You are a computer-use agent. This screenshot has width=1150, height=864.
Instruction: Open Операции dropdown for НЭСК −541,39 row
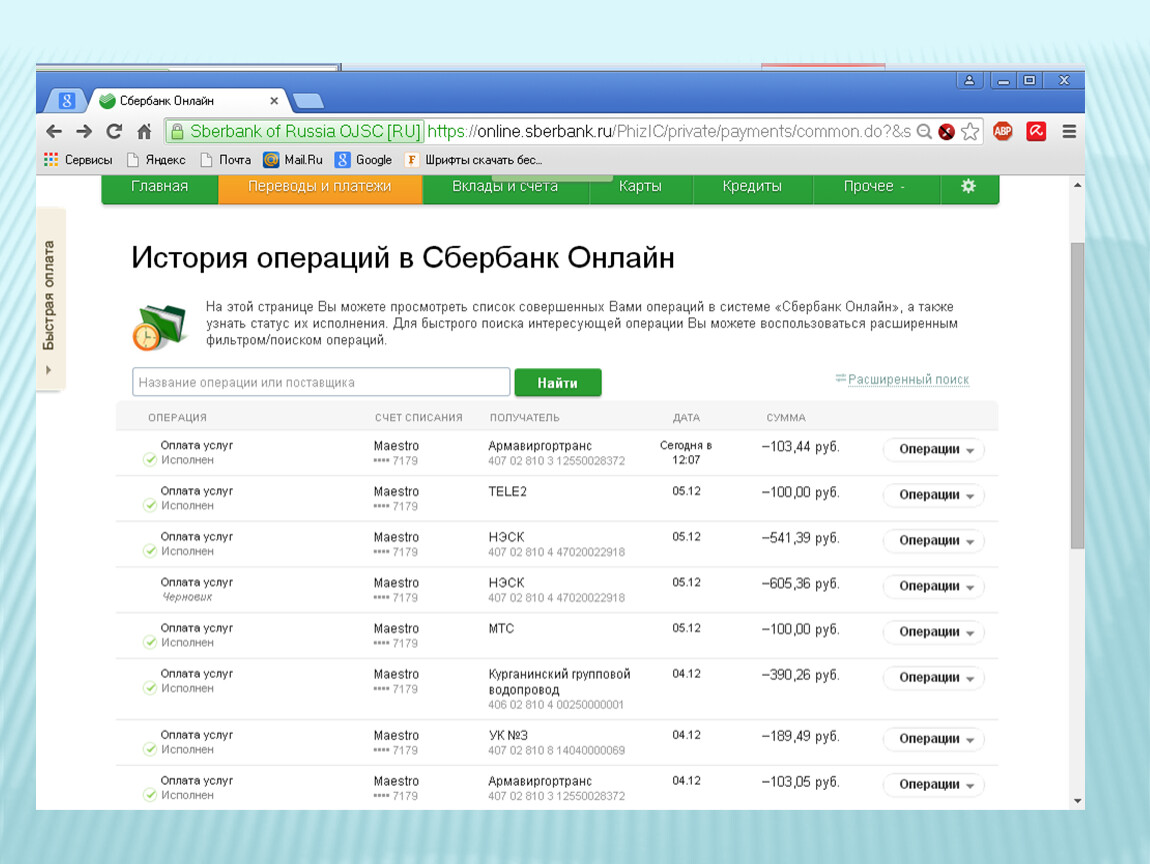click(934, 541)
